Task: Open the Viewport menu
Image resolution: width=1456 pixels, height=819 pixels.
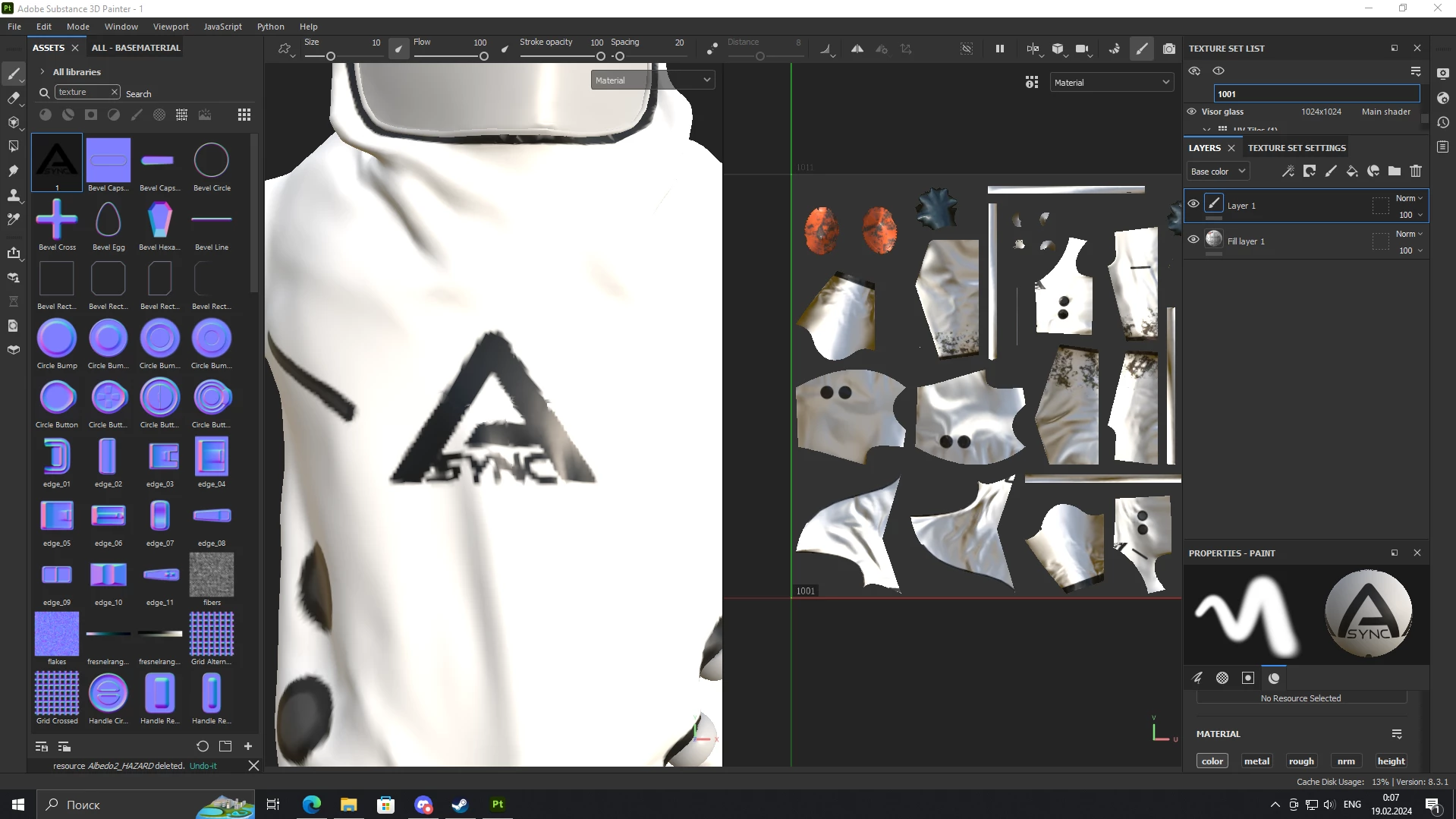Action: point(171,26)
